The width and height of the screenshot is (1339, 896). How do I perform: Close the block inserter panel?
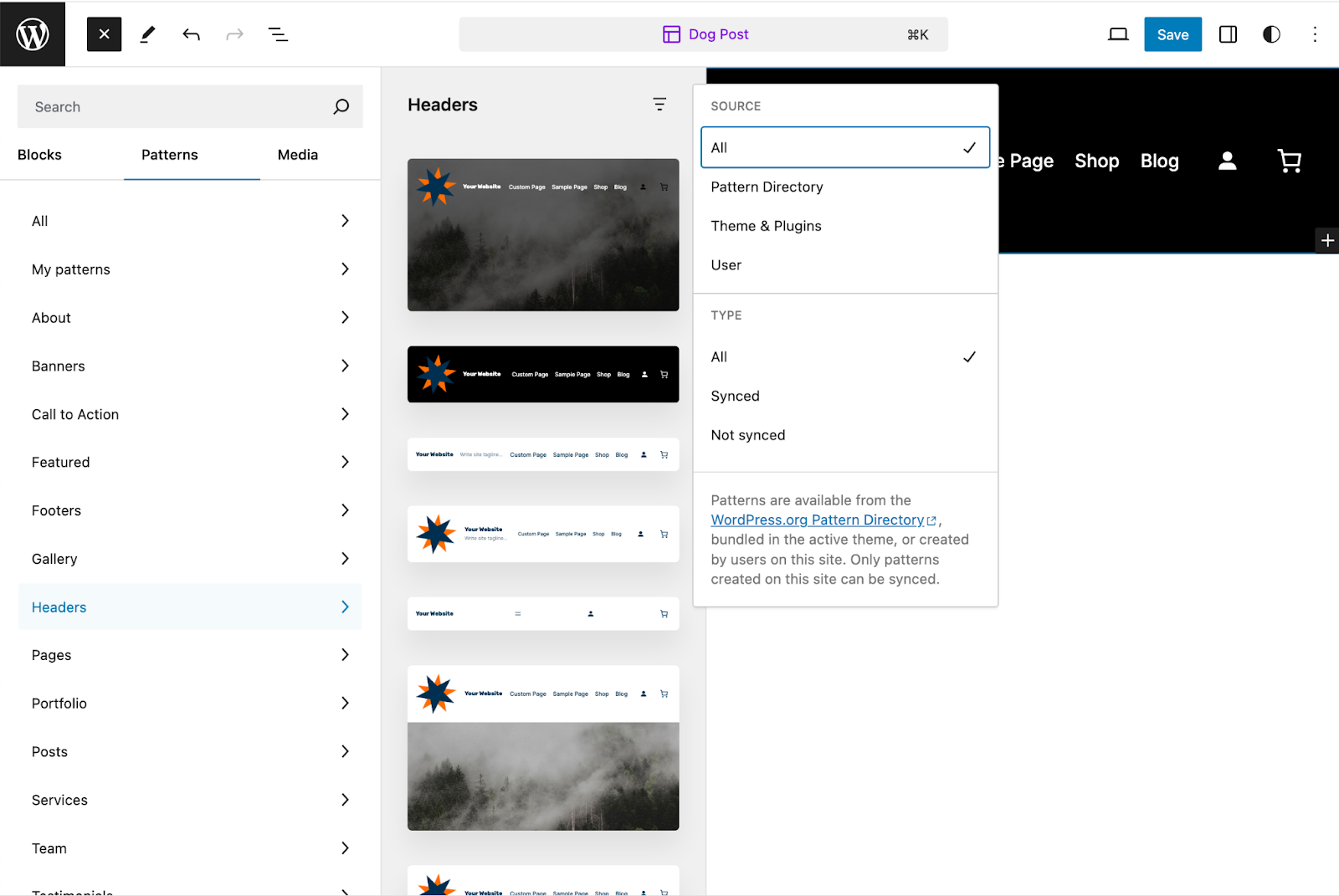pyautogui.click(x=104, y=34)
